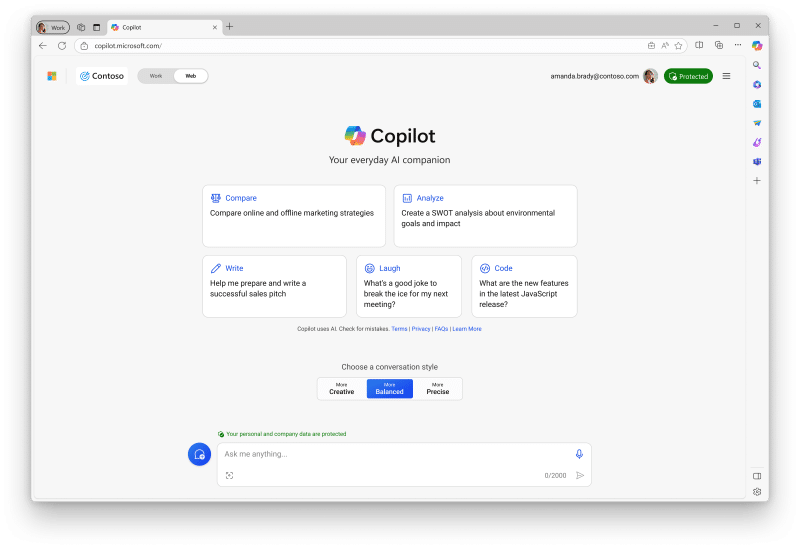This screenshot has height=548, width=800.
Task: Click 'Your personal and company data are protected' text
Action: point(286,434)
